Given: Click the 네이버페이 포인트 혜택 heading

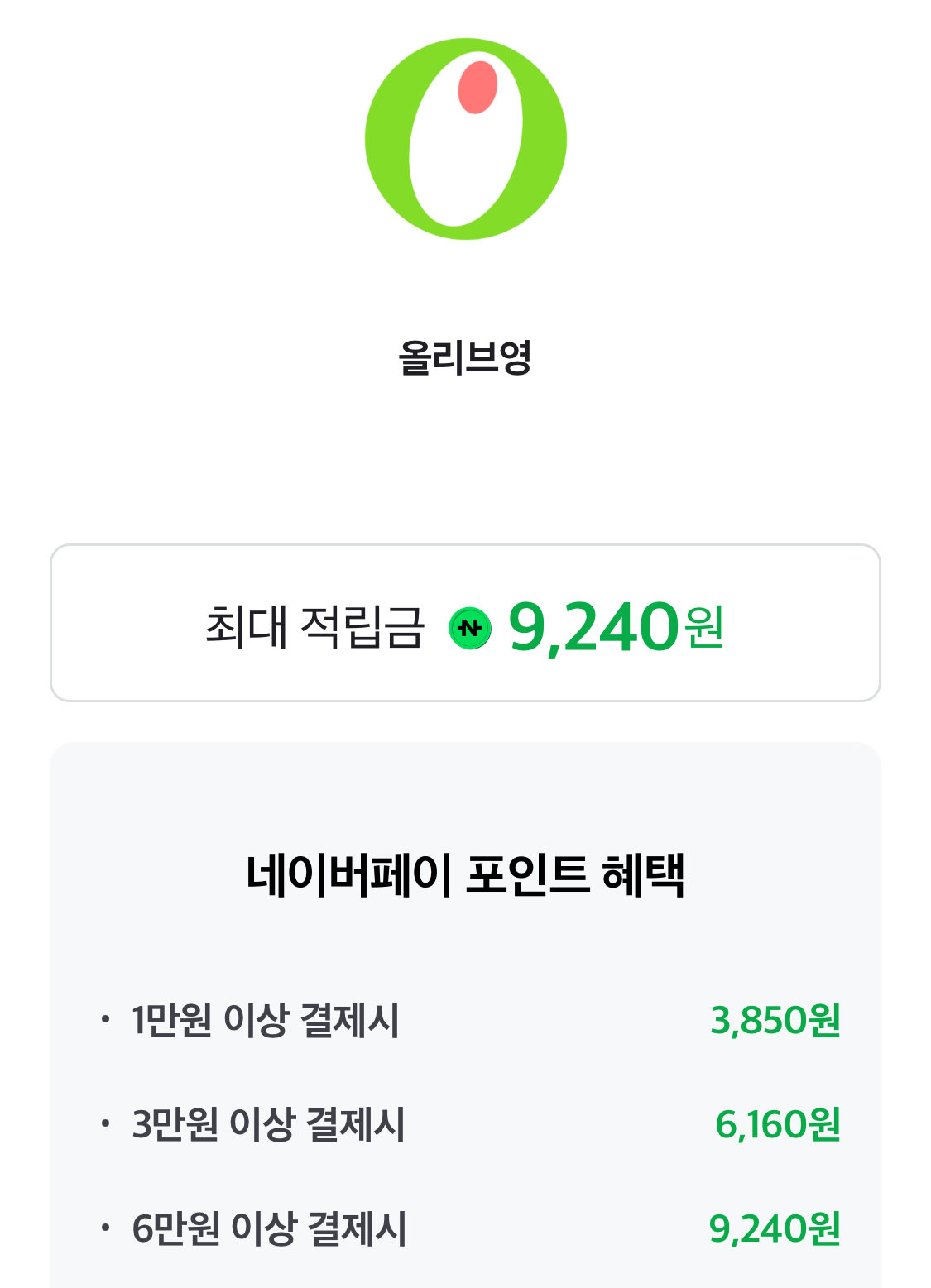Looking at the screenshot, I should point(465,874).
